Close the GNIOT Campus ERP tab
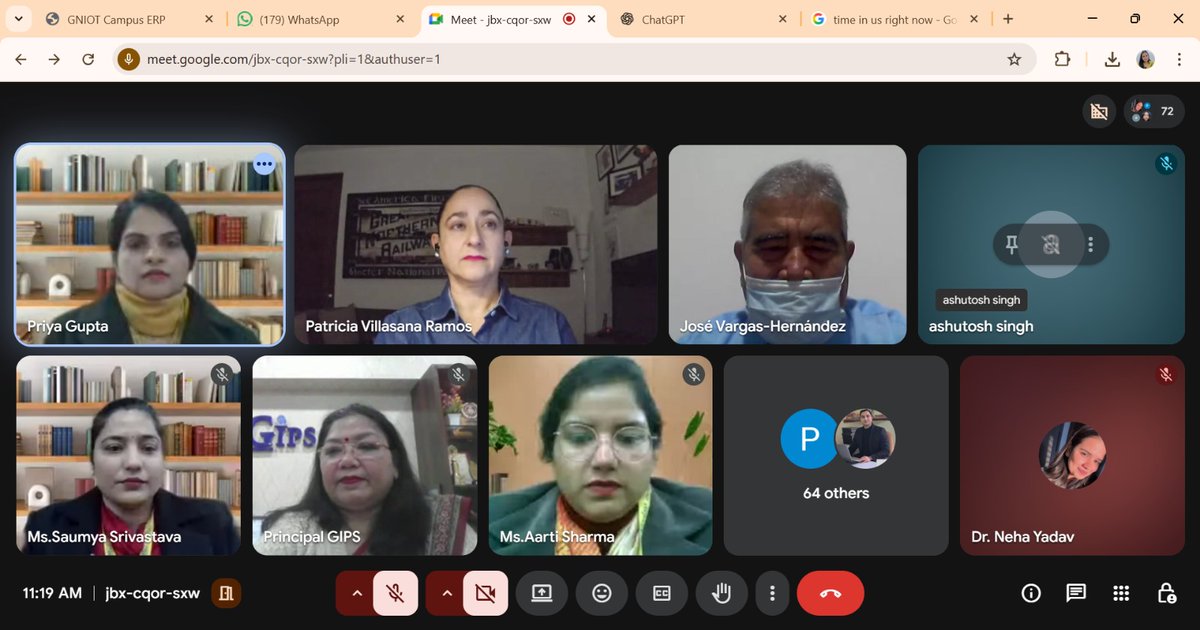1200x630 pixels. coord(208,19)
